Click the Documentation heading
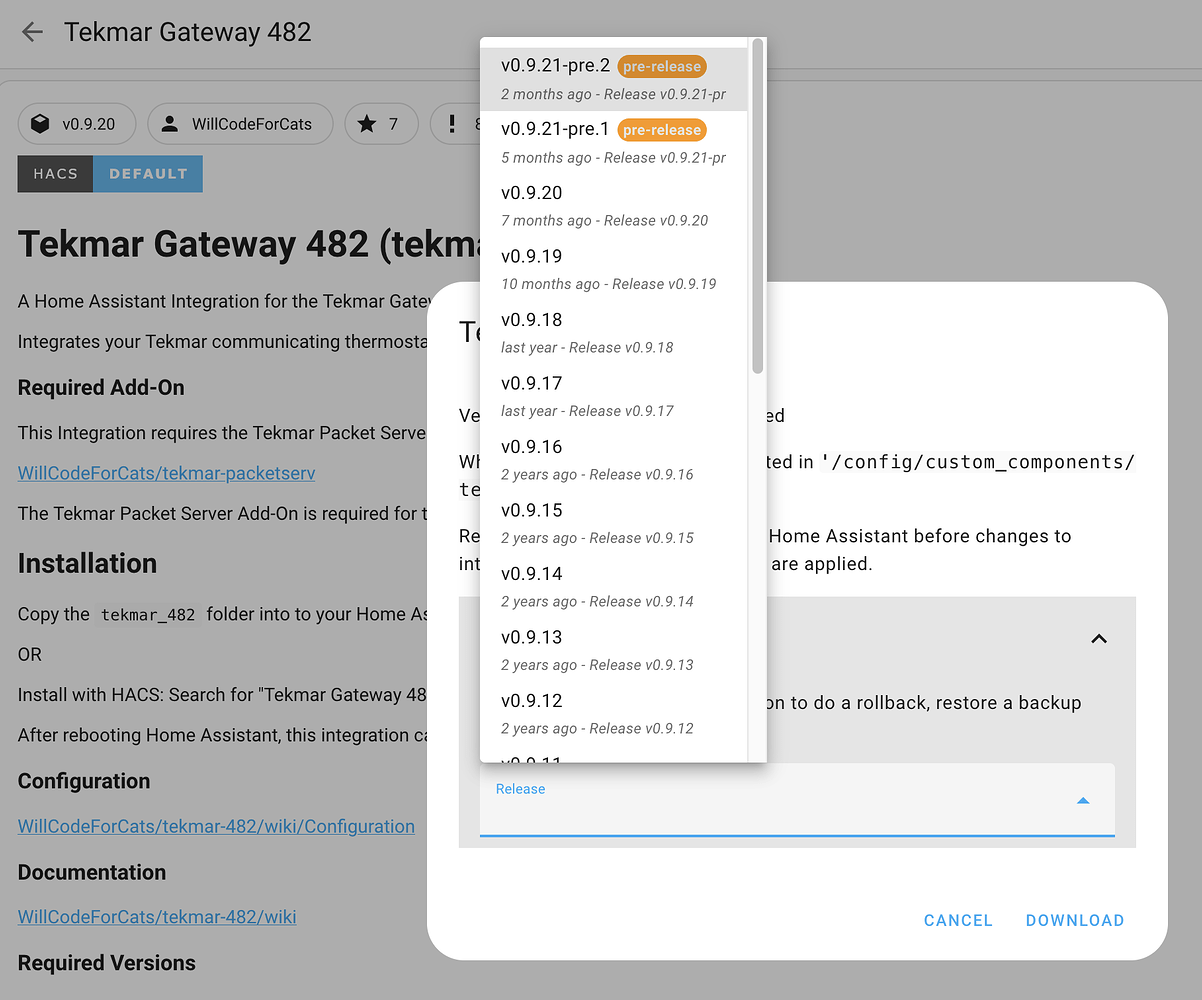This screenshot has width=1202, height=1000. click(92, 872)
